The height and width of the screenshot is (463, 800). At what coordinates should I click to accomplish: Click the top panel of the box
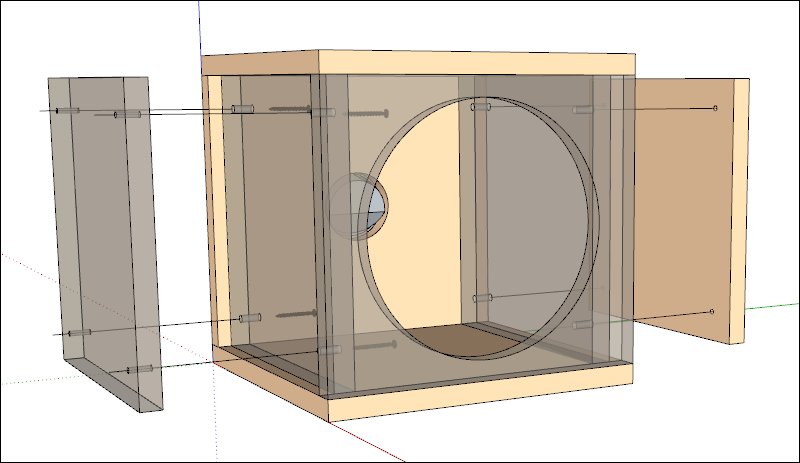coord(420,62)
